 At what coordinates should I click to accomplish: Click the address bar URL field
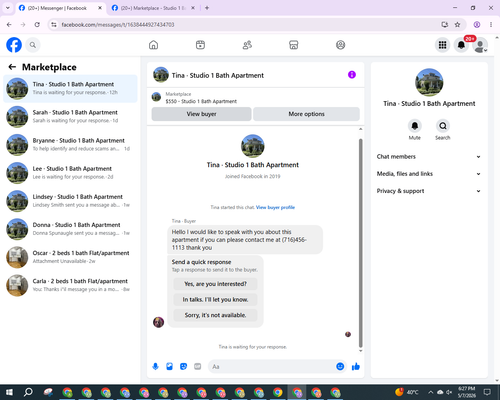(247, 25)
